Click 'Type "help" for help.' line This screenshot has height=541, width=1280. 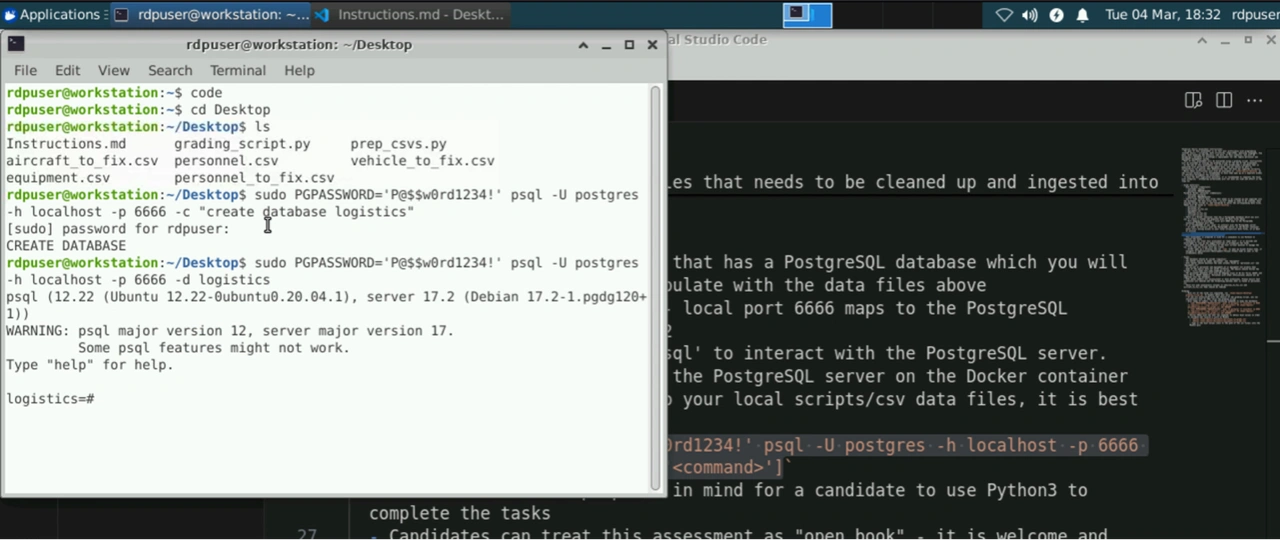pos(90,365)
